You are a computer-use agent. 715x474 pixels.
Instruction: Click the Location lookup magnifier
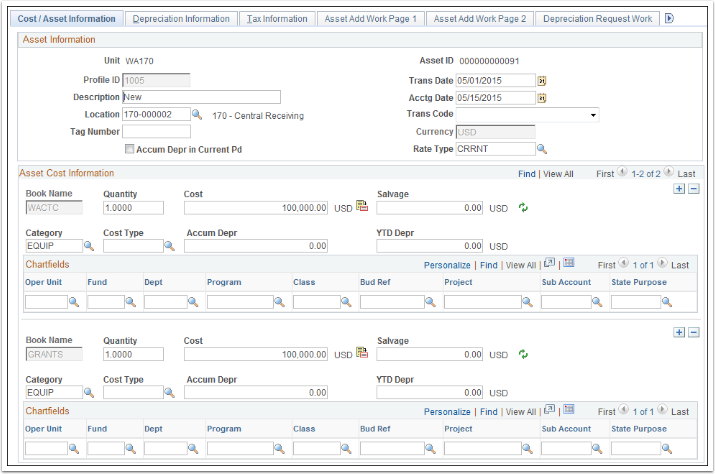(x=197, y=115)
